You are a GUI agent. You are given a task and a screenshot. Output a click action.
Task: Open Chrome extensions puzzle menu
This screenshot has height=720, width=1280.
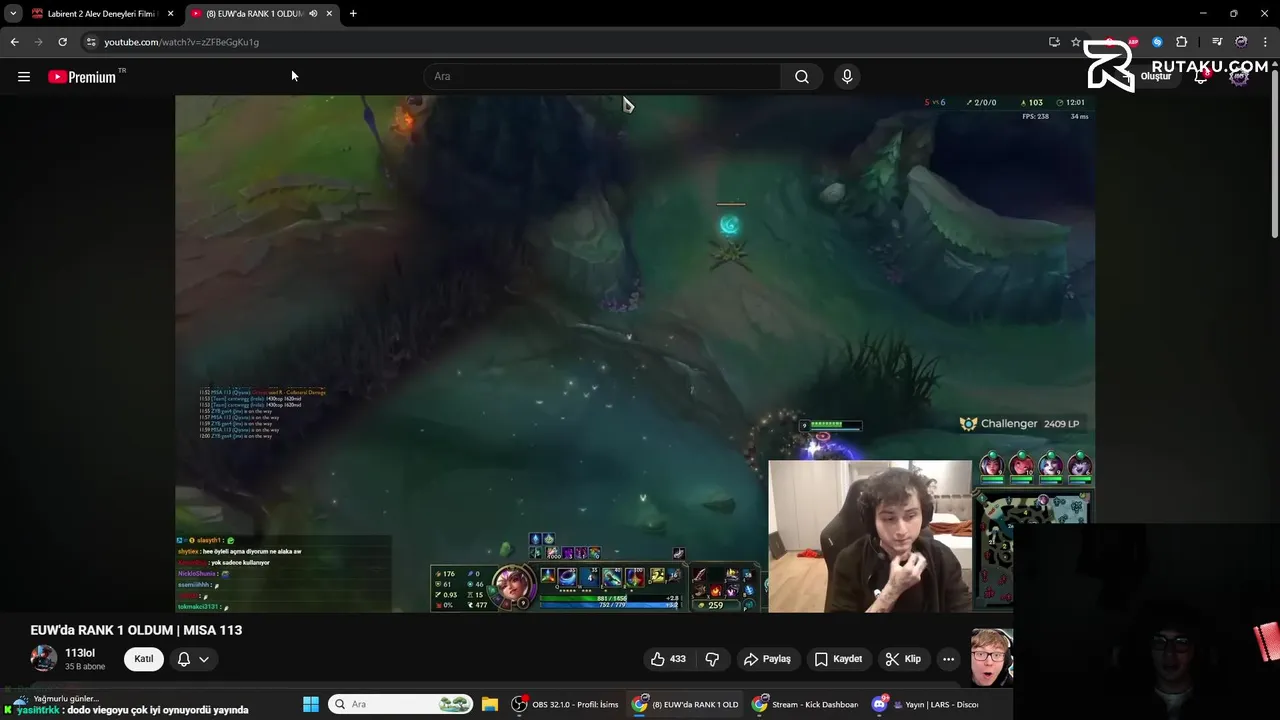[1182, 42]
